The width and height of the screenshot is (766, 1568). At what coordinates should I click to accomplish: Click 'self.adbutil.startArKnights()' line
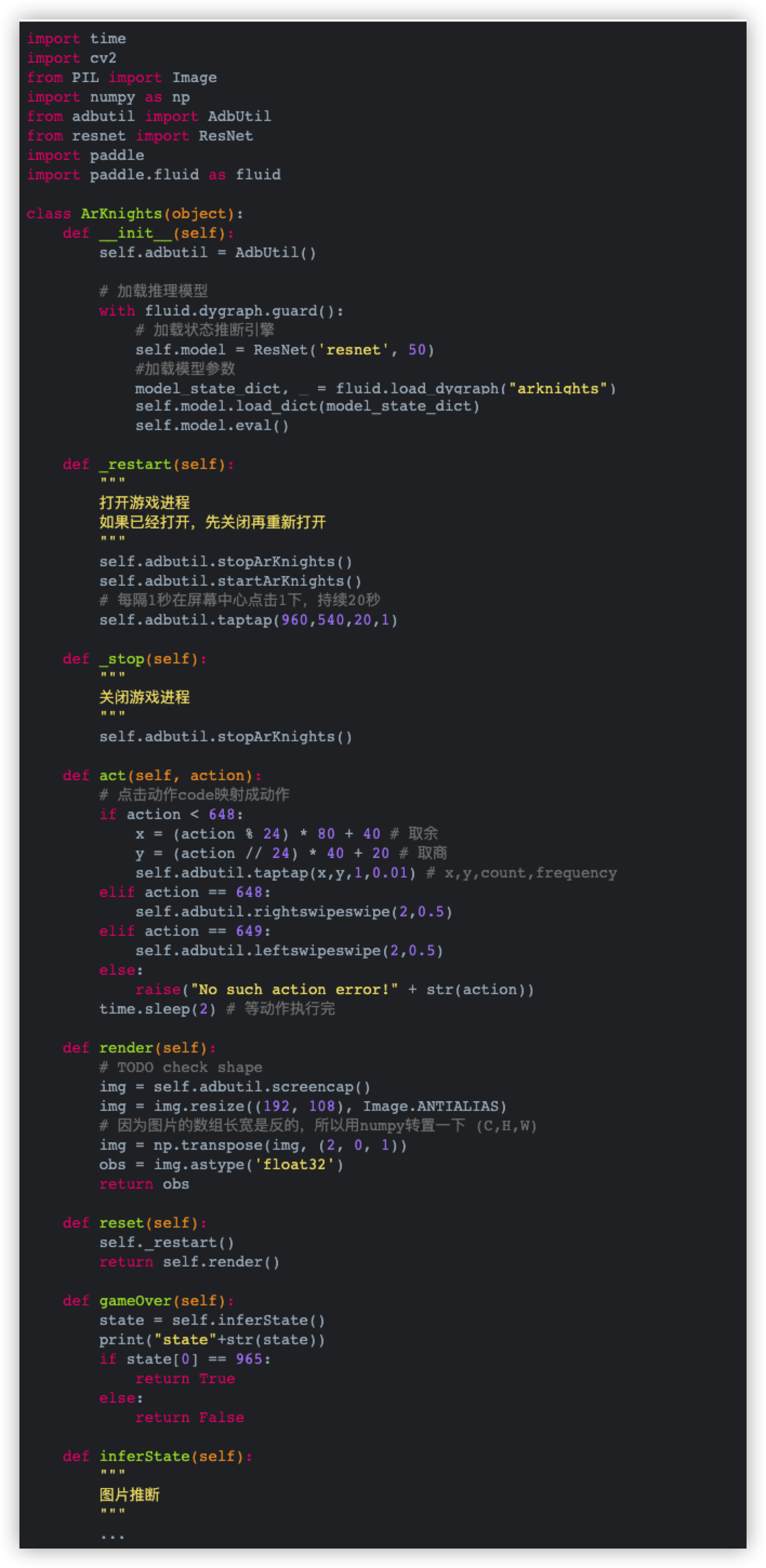(230, 581)
